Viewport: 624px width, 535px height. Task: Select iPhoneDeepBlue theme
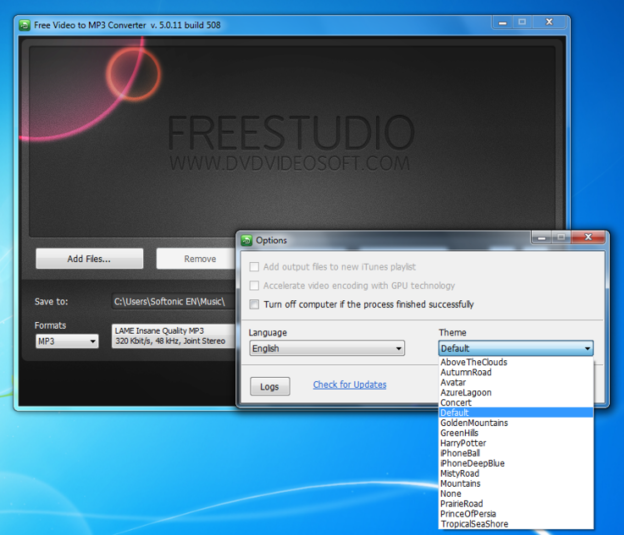[x=516, y=463]
